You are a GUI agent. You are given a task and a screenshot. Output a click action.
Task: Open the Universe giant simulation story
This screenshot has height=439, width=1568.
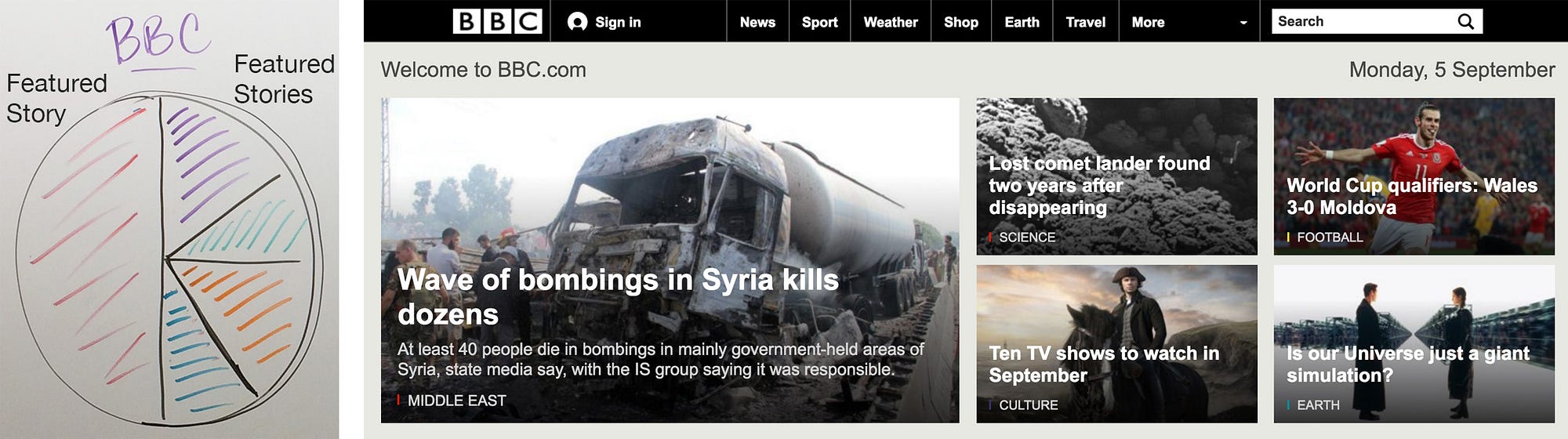(1414, 344)
